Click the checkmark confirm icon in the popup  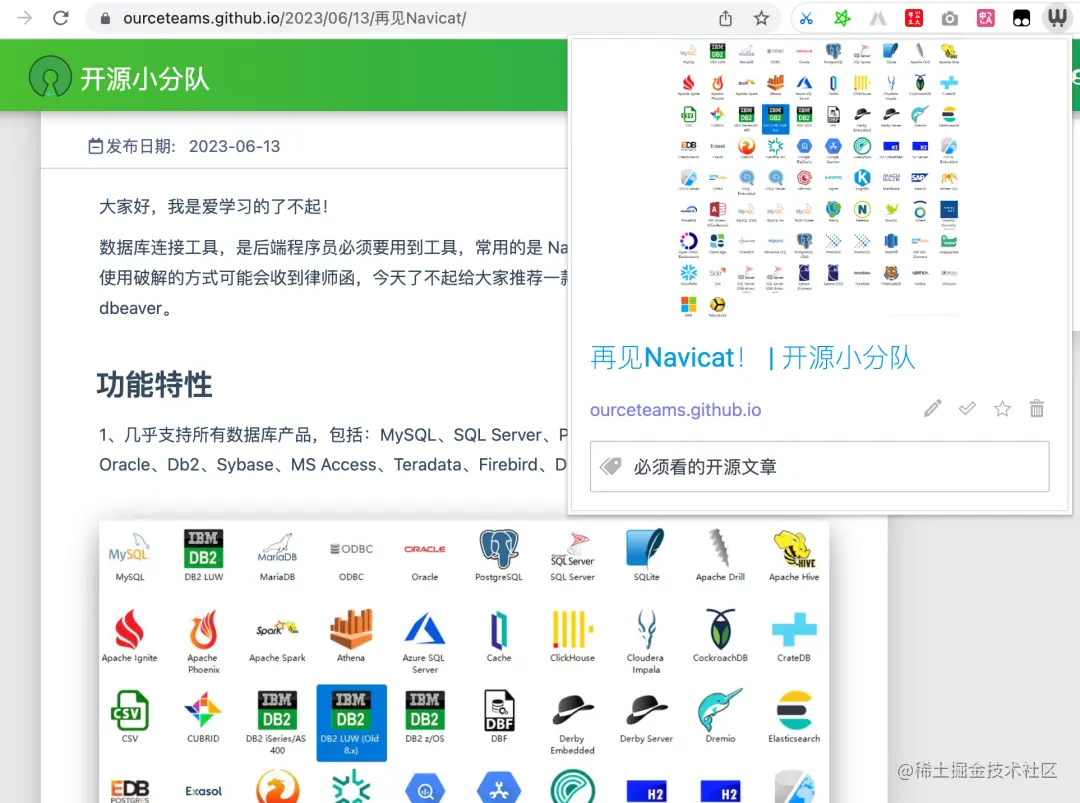click(967, 408)
